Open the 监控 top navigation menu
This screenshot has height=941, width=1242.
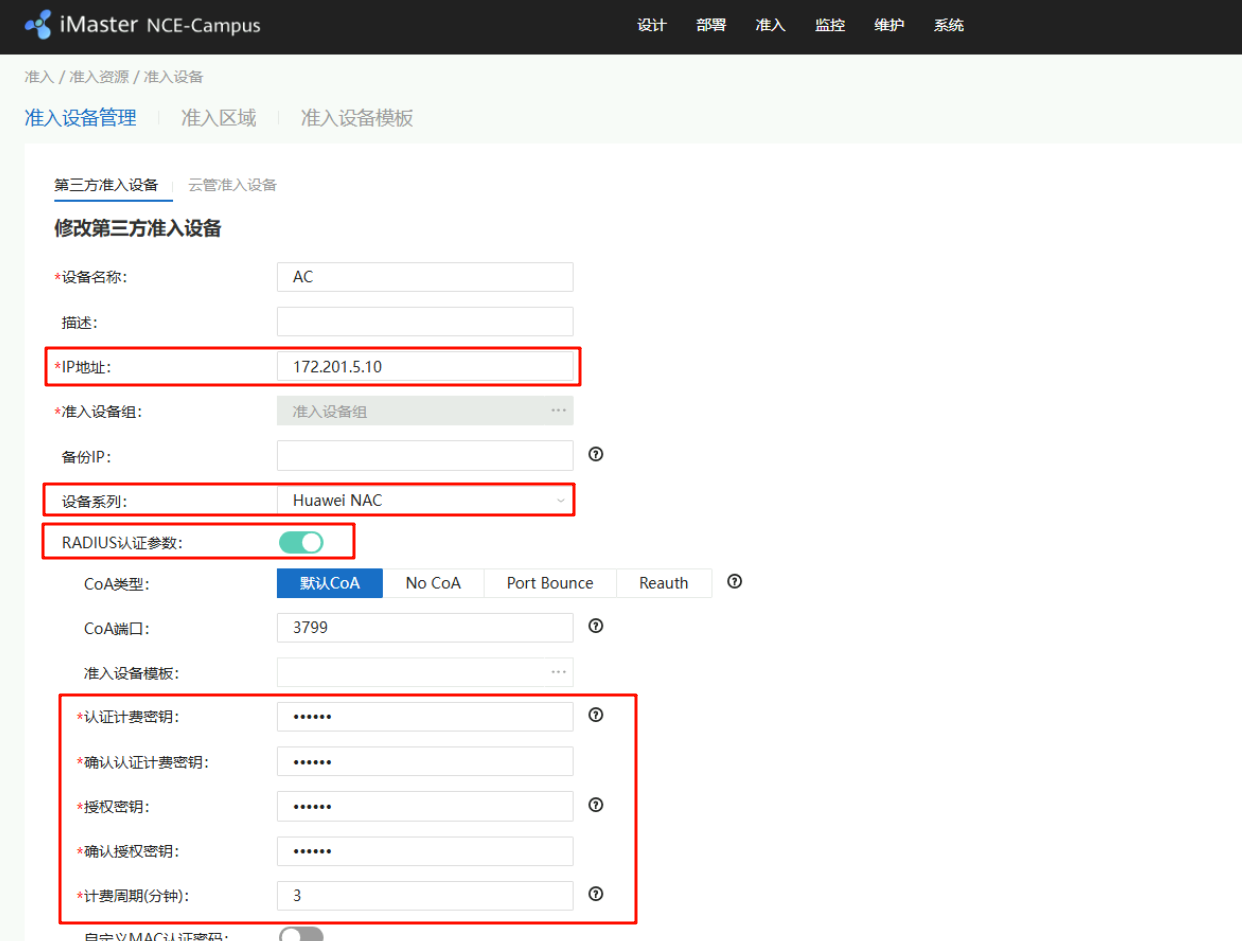click(829, 25)
